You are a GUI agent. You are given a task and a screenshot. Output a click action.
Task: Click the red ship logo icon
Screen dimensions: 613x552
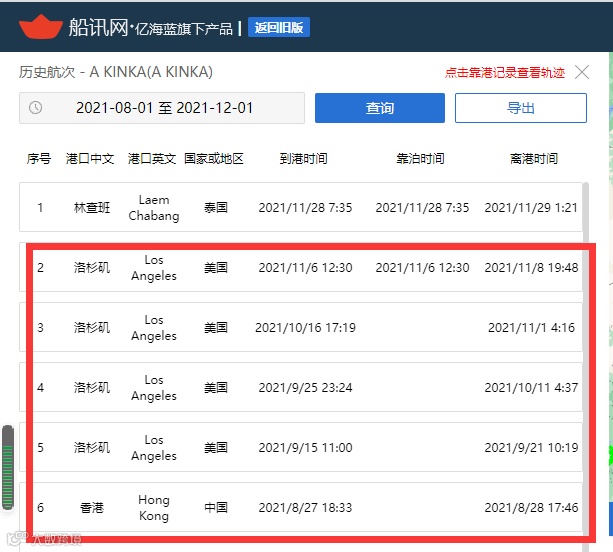pos(41,27)
